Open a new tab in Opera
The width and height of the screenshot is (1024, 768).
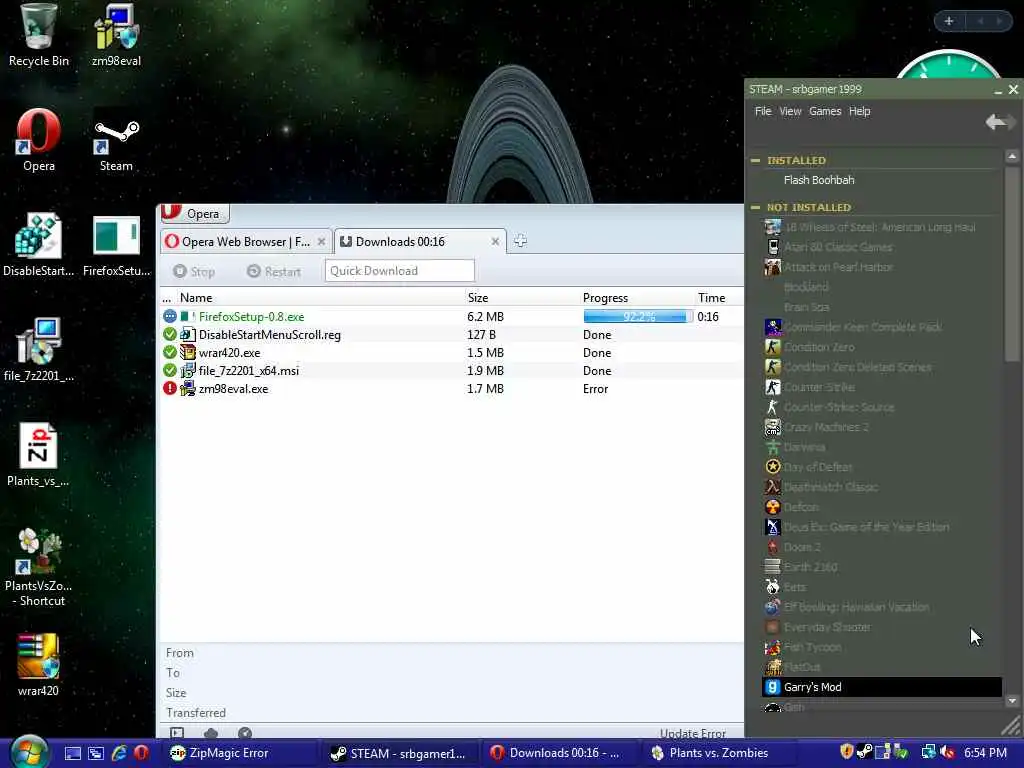[520, 241]
